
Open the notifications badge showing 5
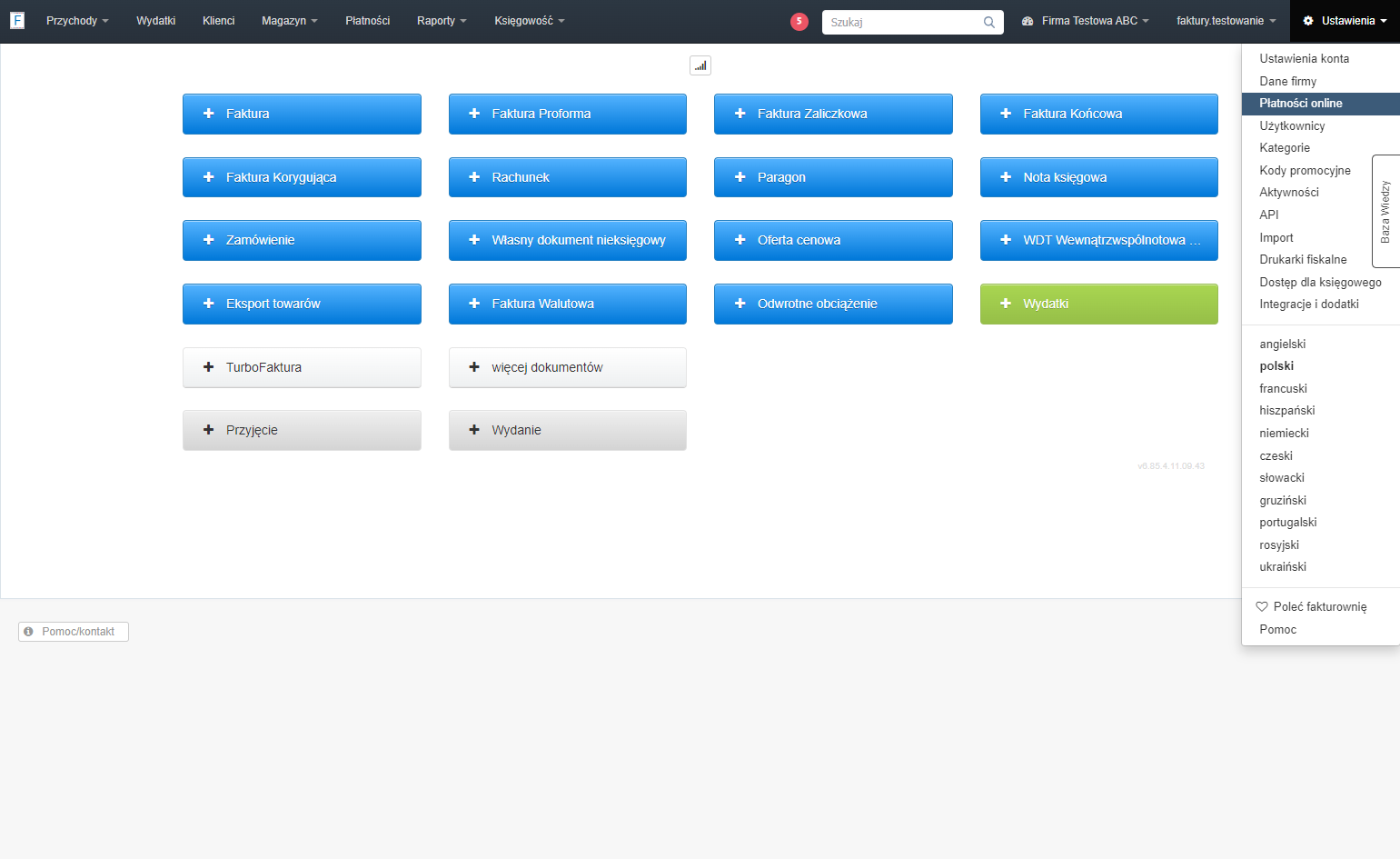coord(799,21)
